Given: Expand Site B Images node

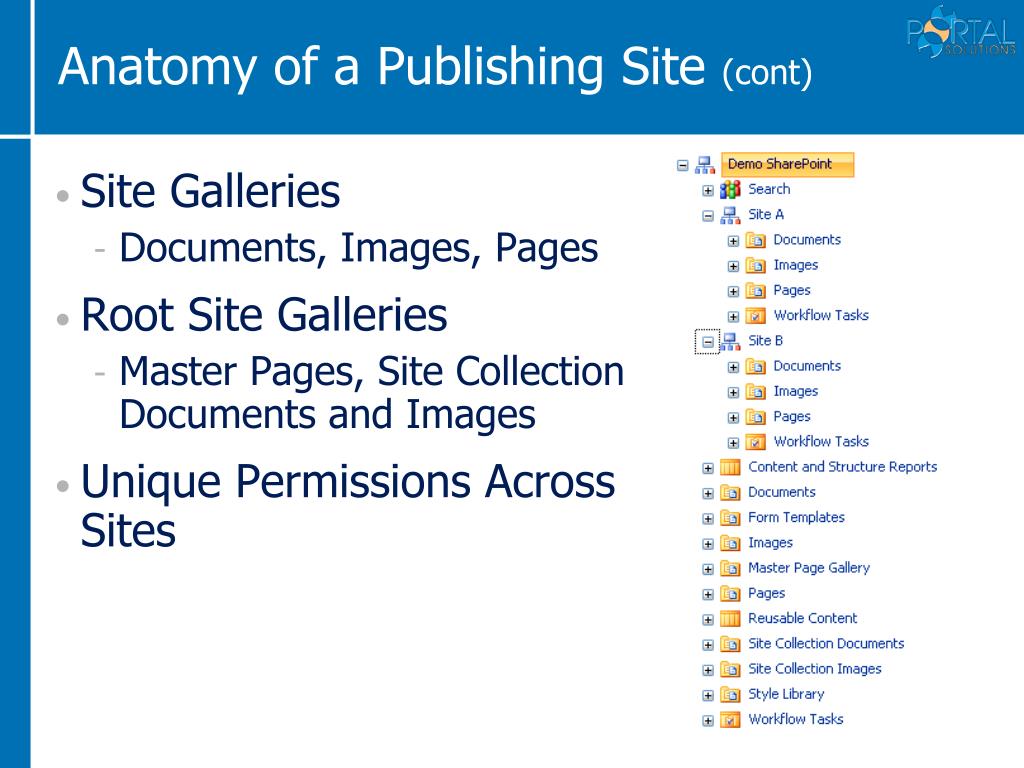Looking at the screenshot, I should pos(733,392).
